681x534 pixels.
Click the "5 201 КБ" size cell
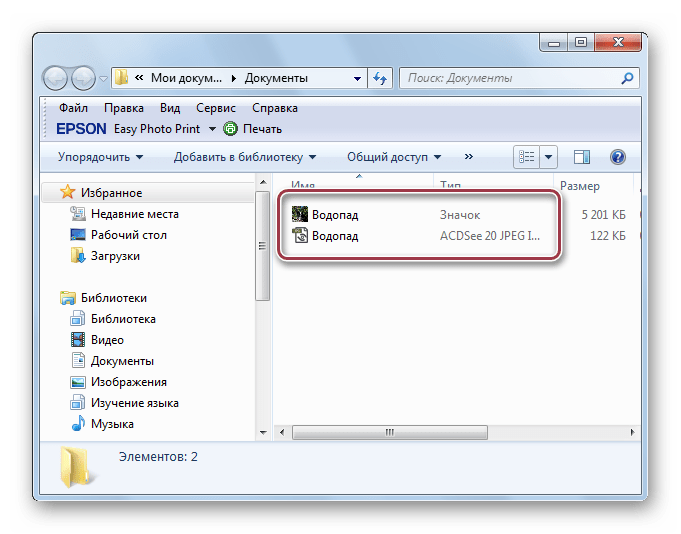[x=604, y=215]
